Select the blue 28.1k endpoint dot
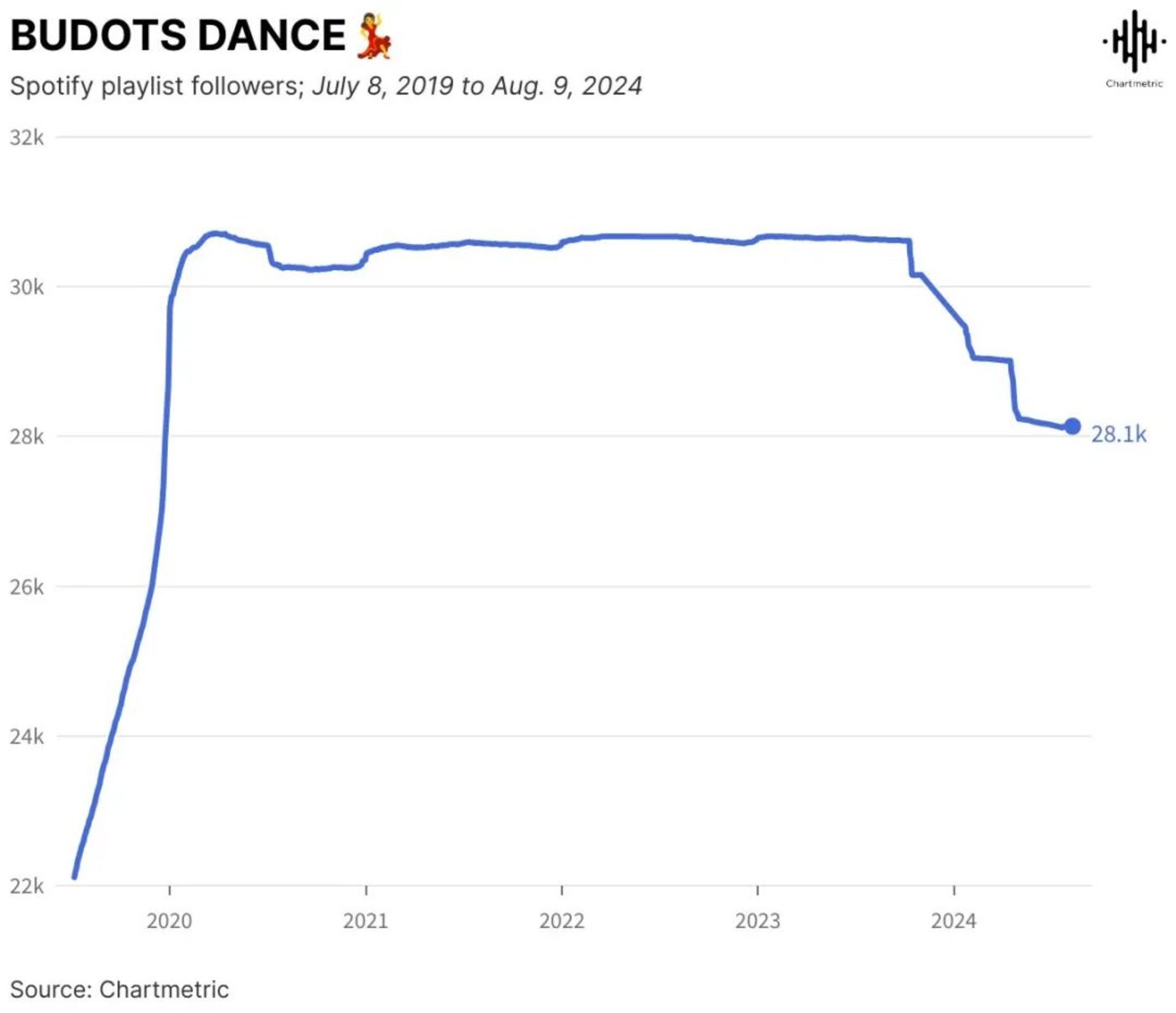Image resolution: width=1176 pixels, height=1013 pixels. (x=1072, y=427)
